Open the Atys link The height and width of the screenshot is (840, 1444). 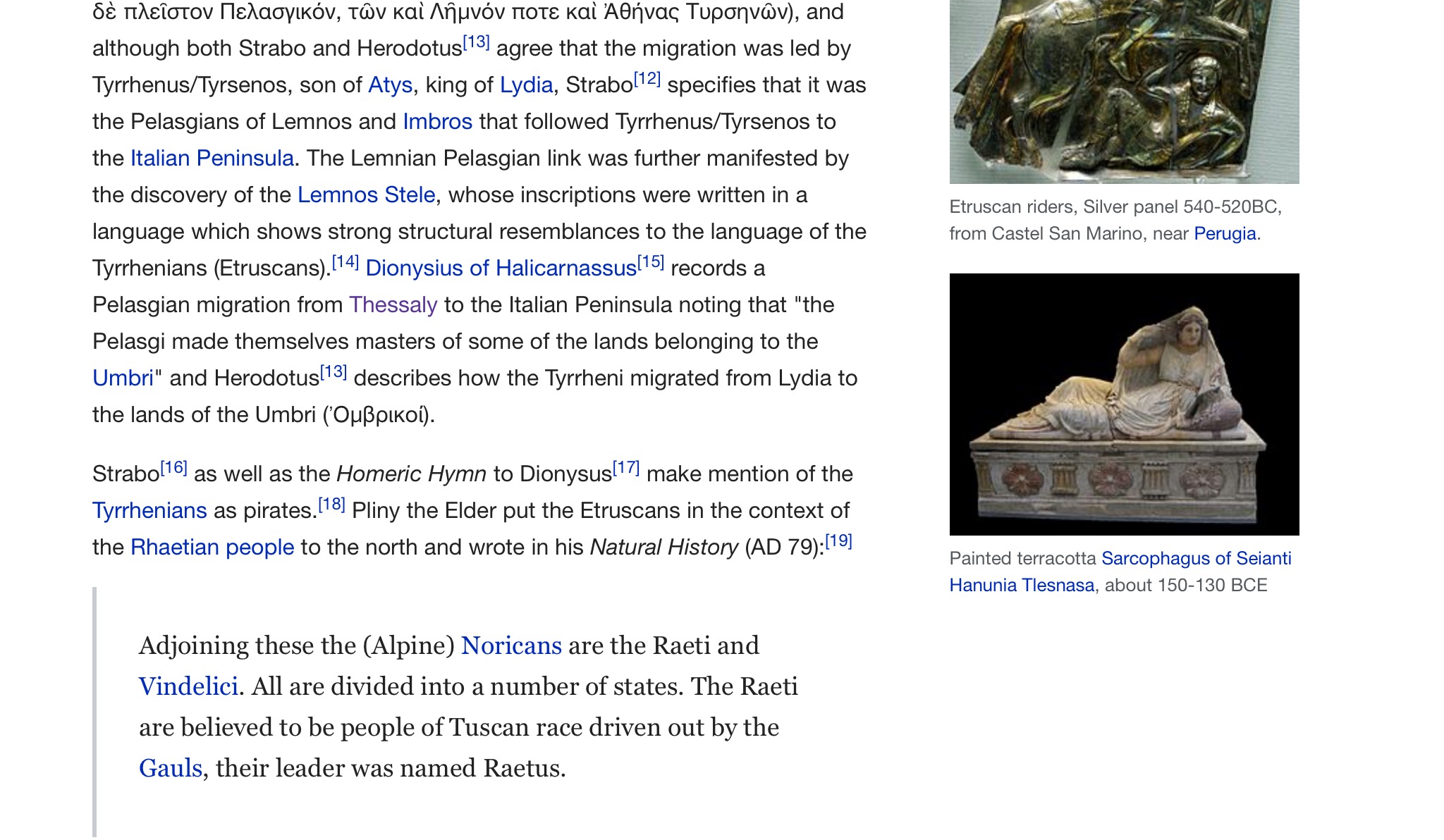pos(390,85)
